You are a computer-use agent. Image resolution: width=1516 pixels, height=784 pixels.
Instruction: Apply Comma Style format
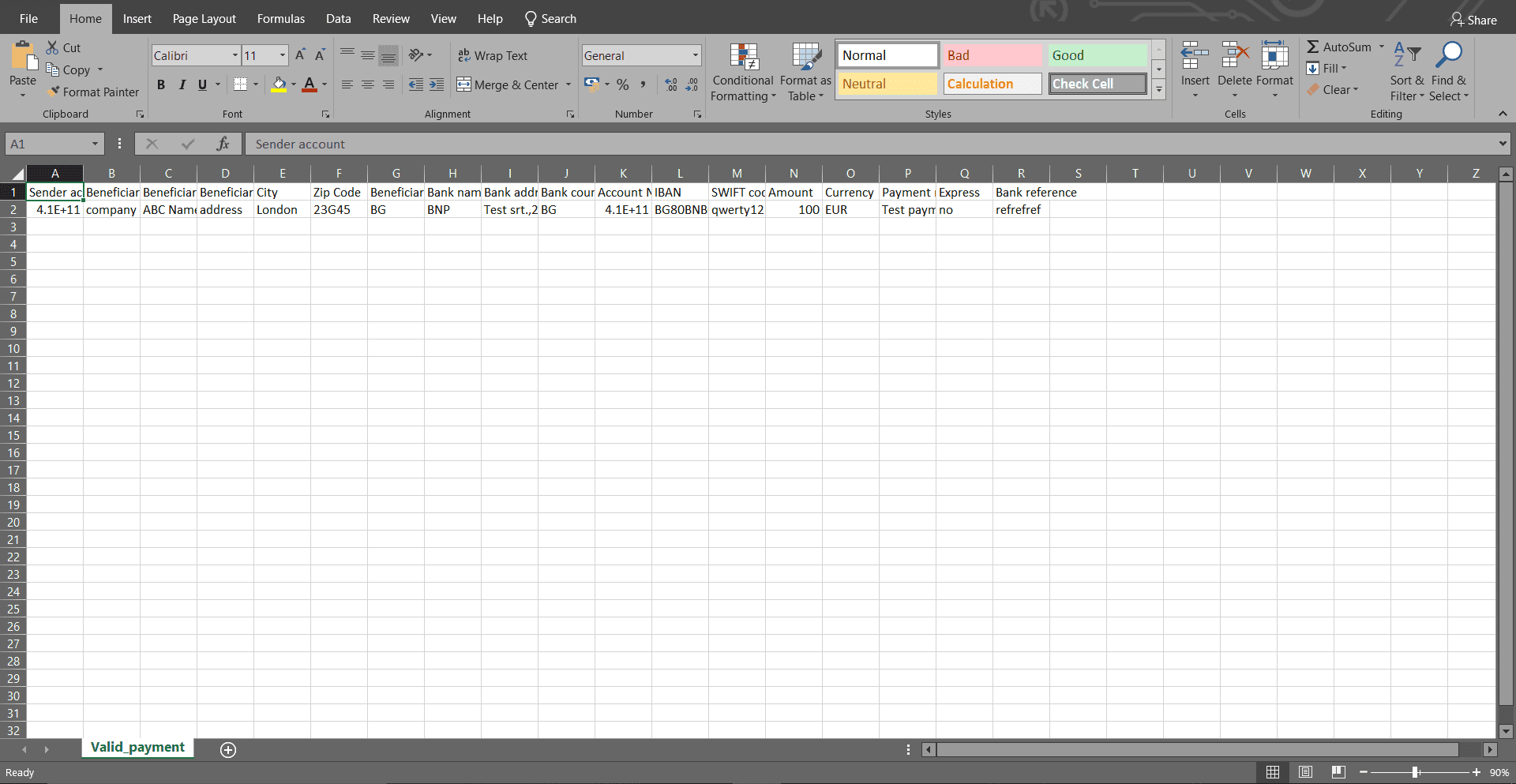pos(644,84)
